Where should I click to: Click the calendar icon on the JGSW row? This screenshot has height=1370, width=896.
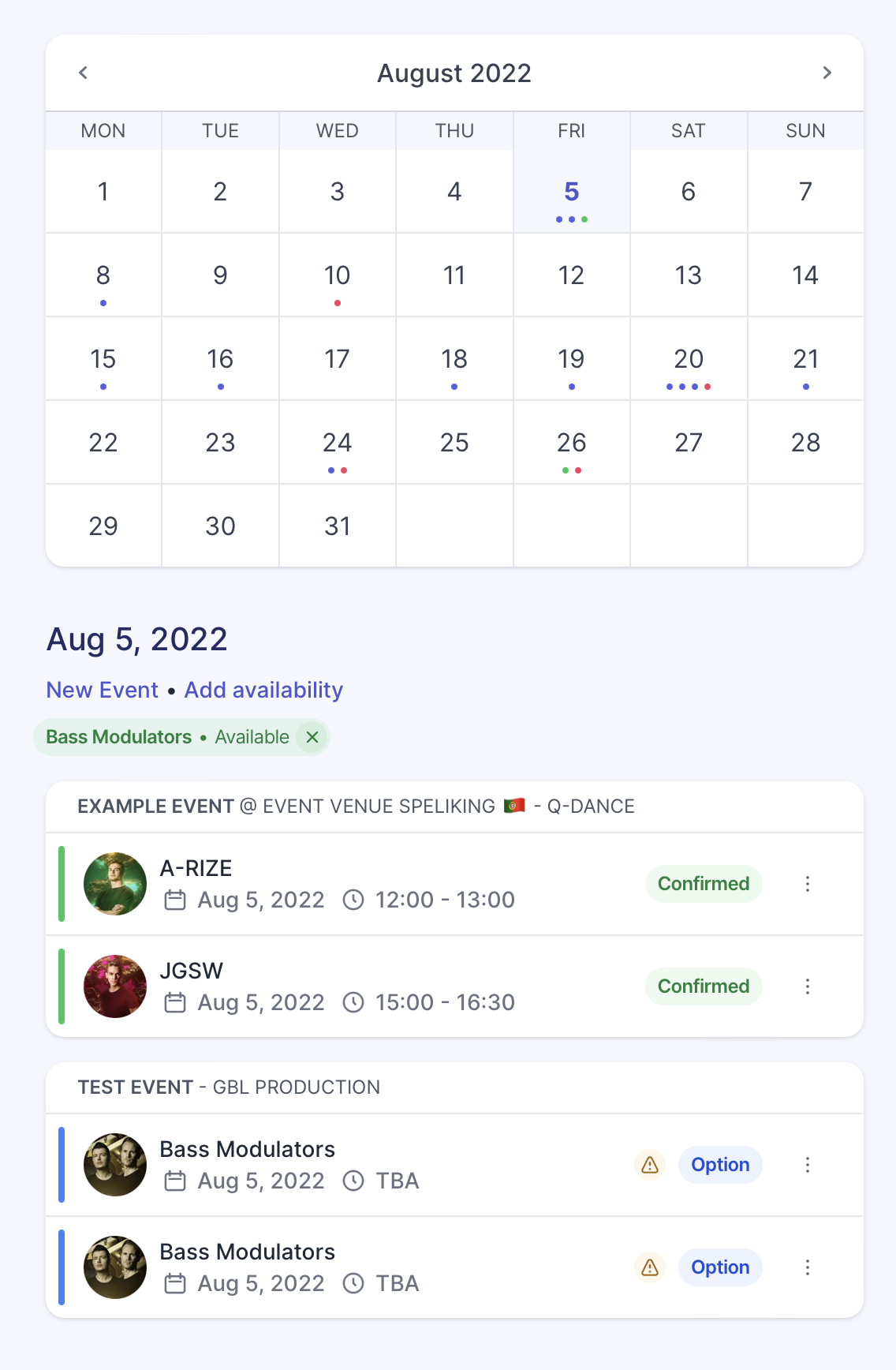click(176, 1002)
